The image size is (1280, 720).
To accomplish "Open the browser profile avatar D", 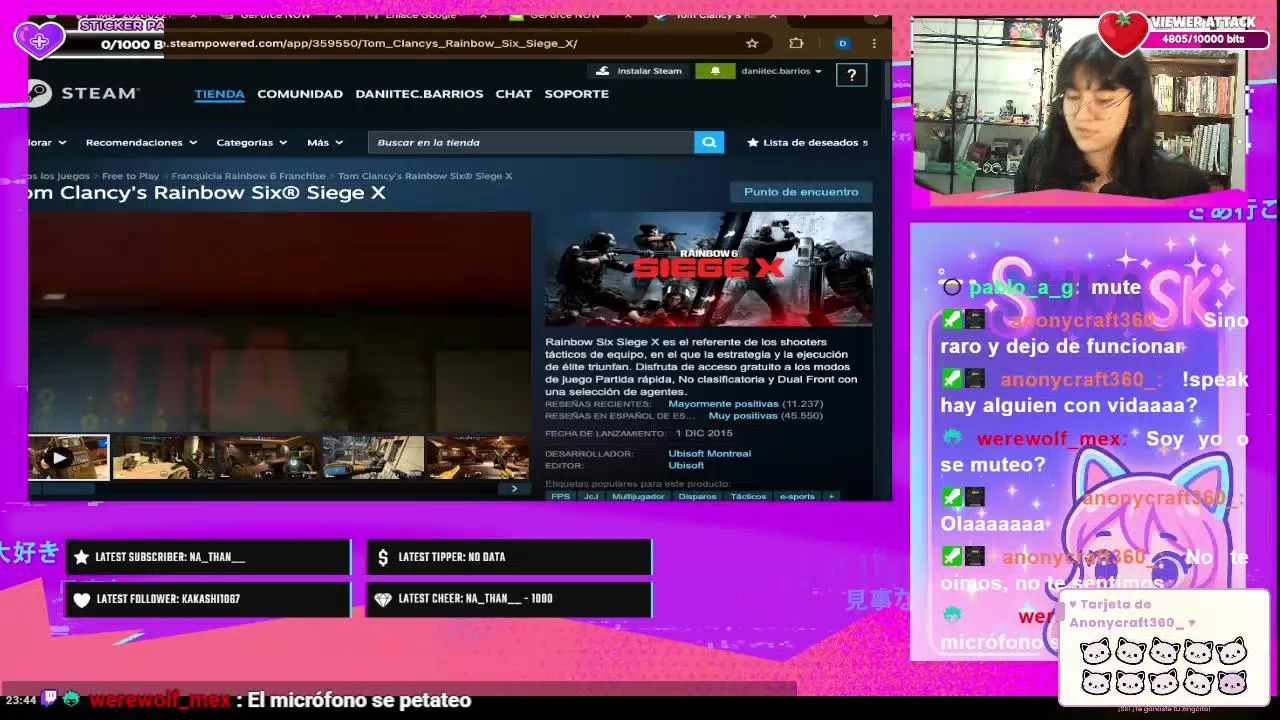I will [842, 43].
